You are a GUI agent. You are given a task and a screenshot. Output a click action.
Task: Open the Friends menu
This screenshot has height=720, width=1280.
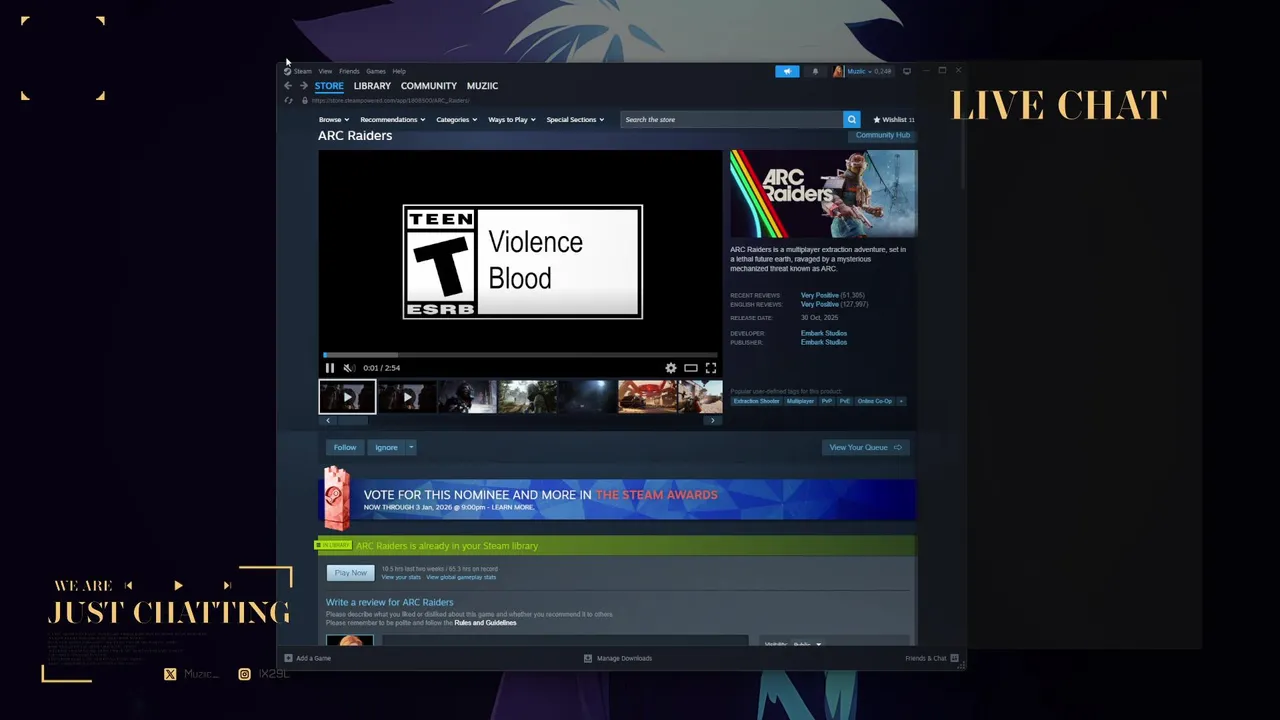tap(349, 71)
